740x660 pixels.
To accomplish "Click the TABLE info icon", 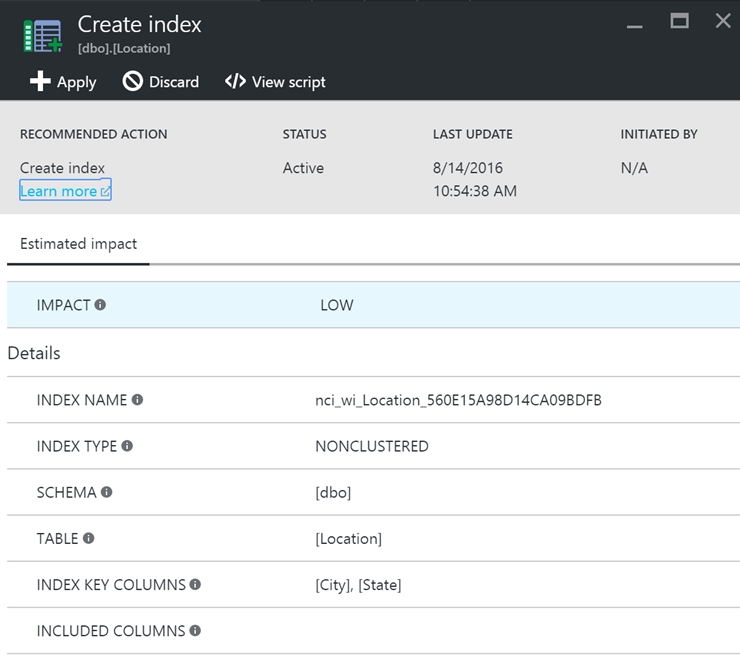I will (89, 538).
